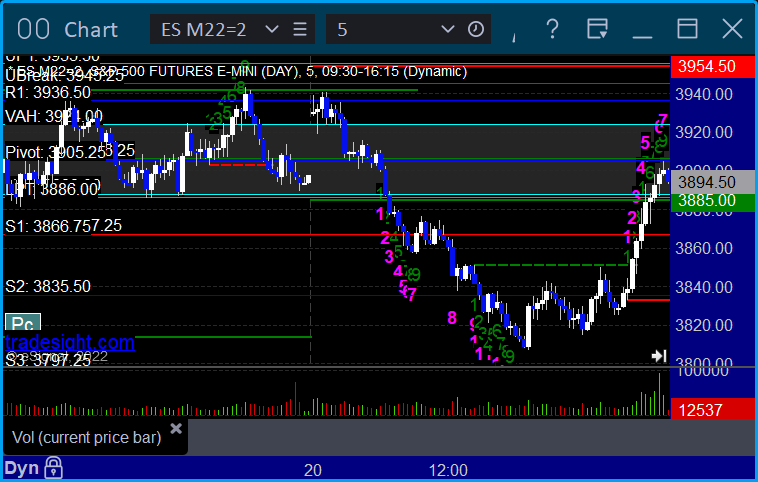The width and height of the screenshot is (758, 482).
Task: Click the Chart title text
Action: pos(91,30)
